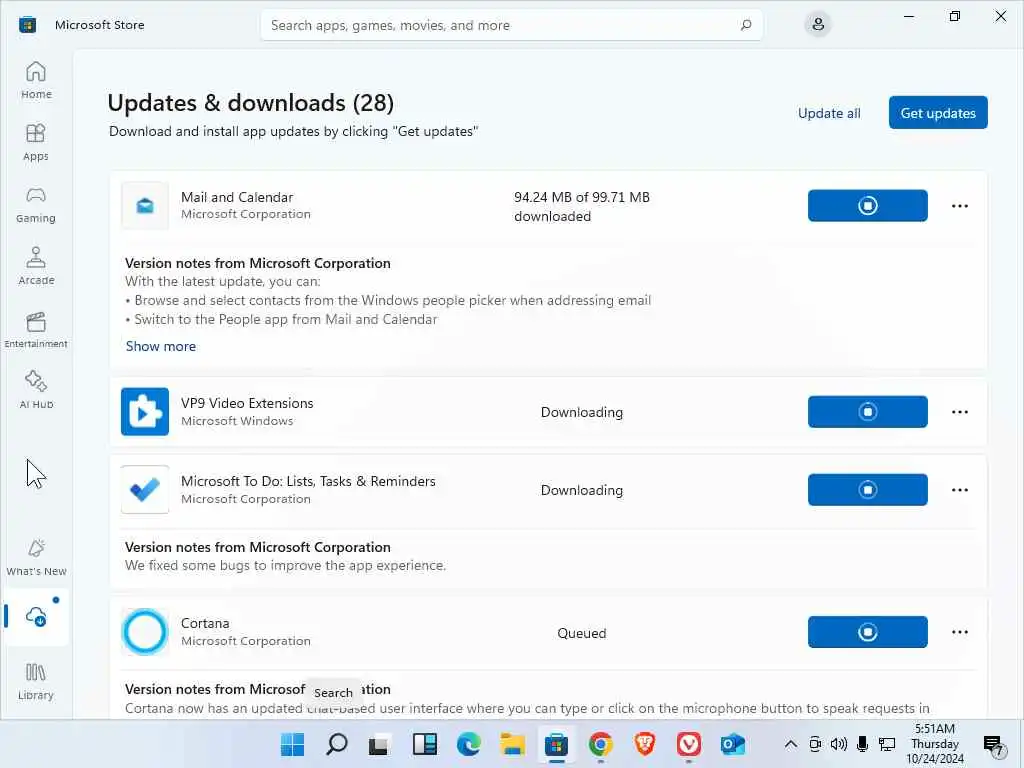Show hidden system tray icons
The width and height of the screenshot is (1024, 768).
coord(790,744)
